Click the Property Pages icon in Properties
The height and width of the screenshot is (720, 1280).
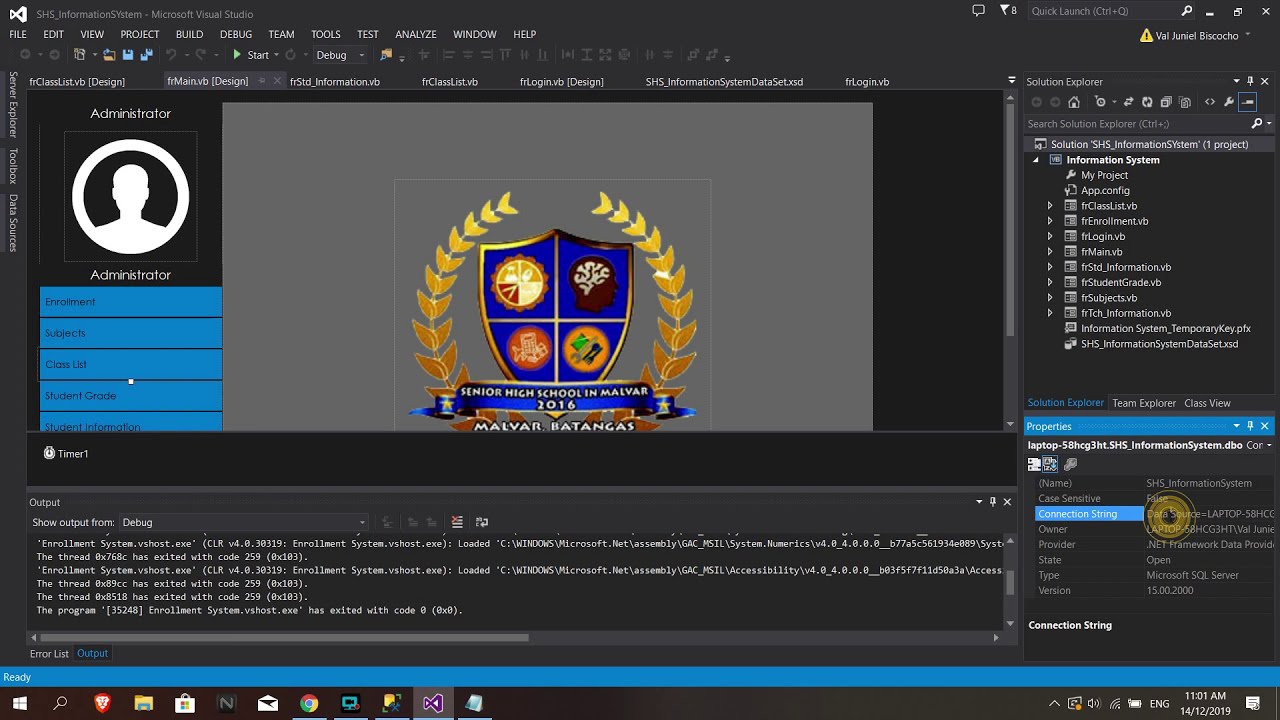pos(1071,464)
